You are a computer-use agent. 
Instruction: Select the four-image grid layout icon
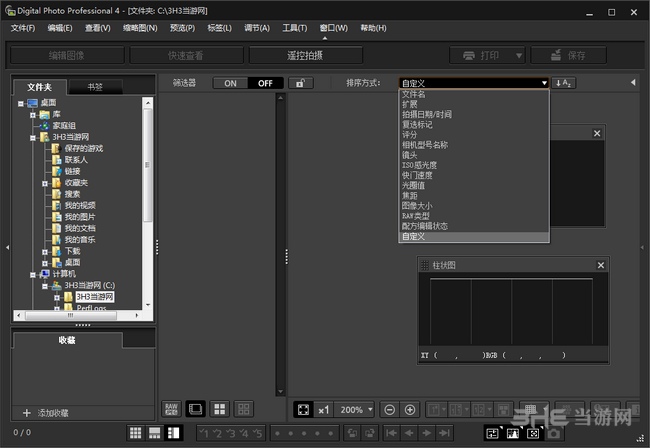click(x=220, y=409)
